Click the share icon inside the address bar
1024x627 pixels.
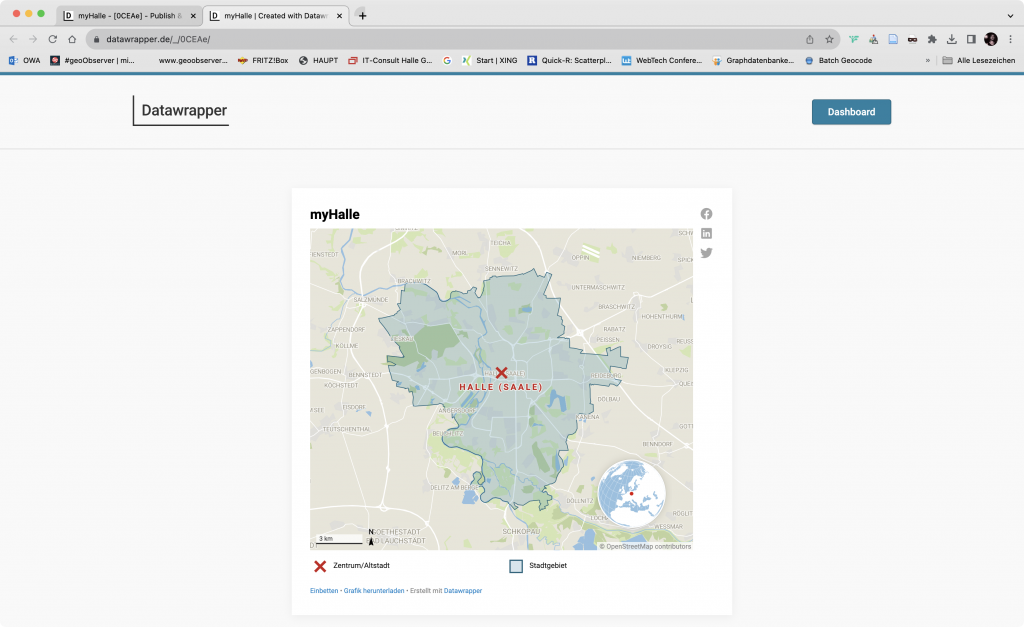click(810, 39)
